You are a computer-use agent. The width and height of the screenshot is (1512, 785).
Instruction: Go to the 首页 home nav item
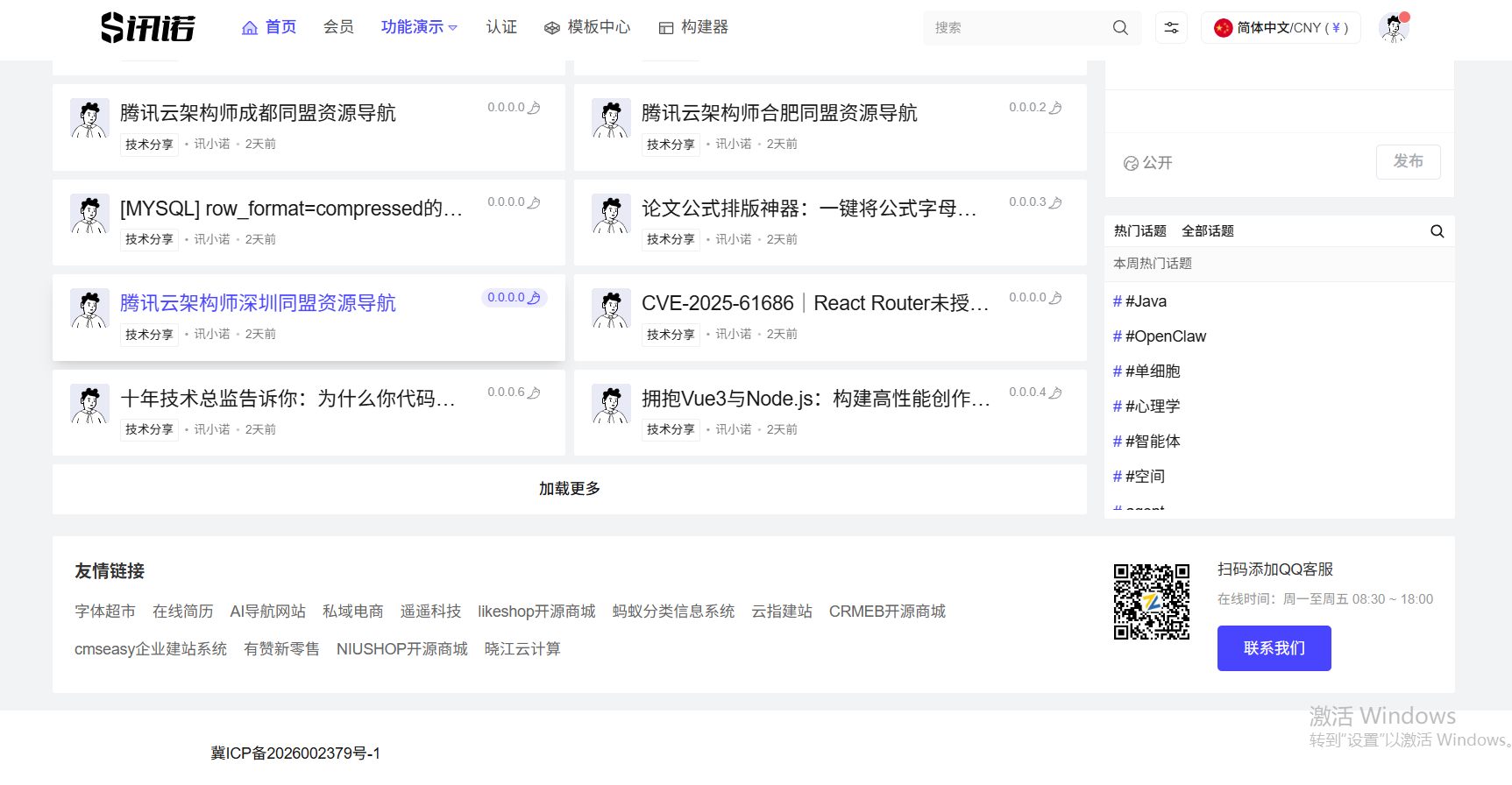(269, 27)
